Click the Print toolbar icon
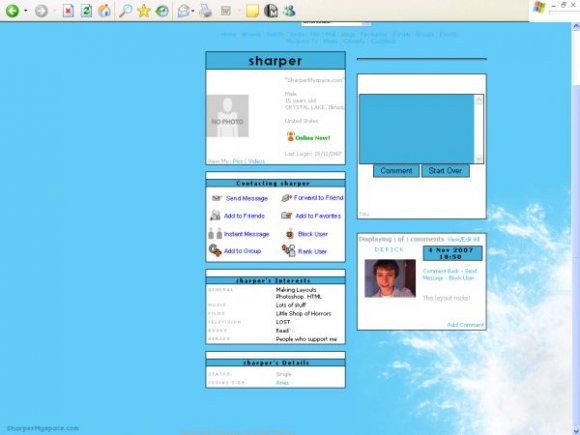 pyautogui.click(x=206, y=11)
